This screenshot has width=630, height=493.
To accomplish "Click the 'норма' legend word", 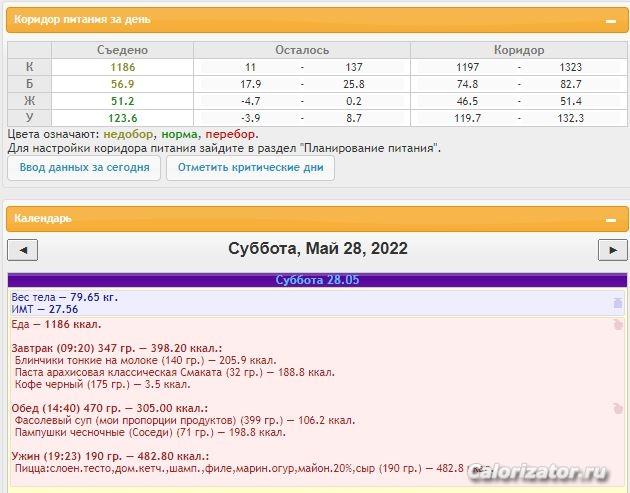I will tap(179, 134).
